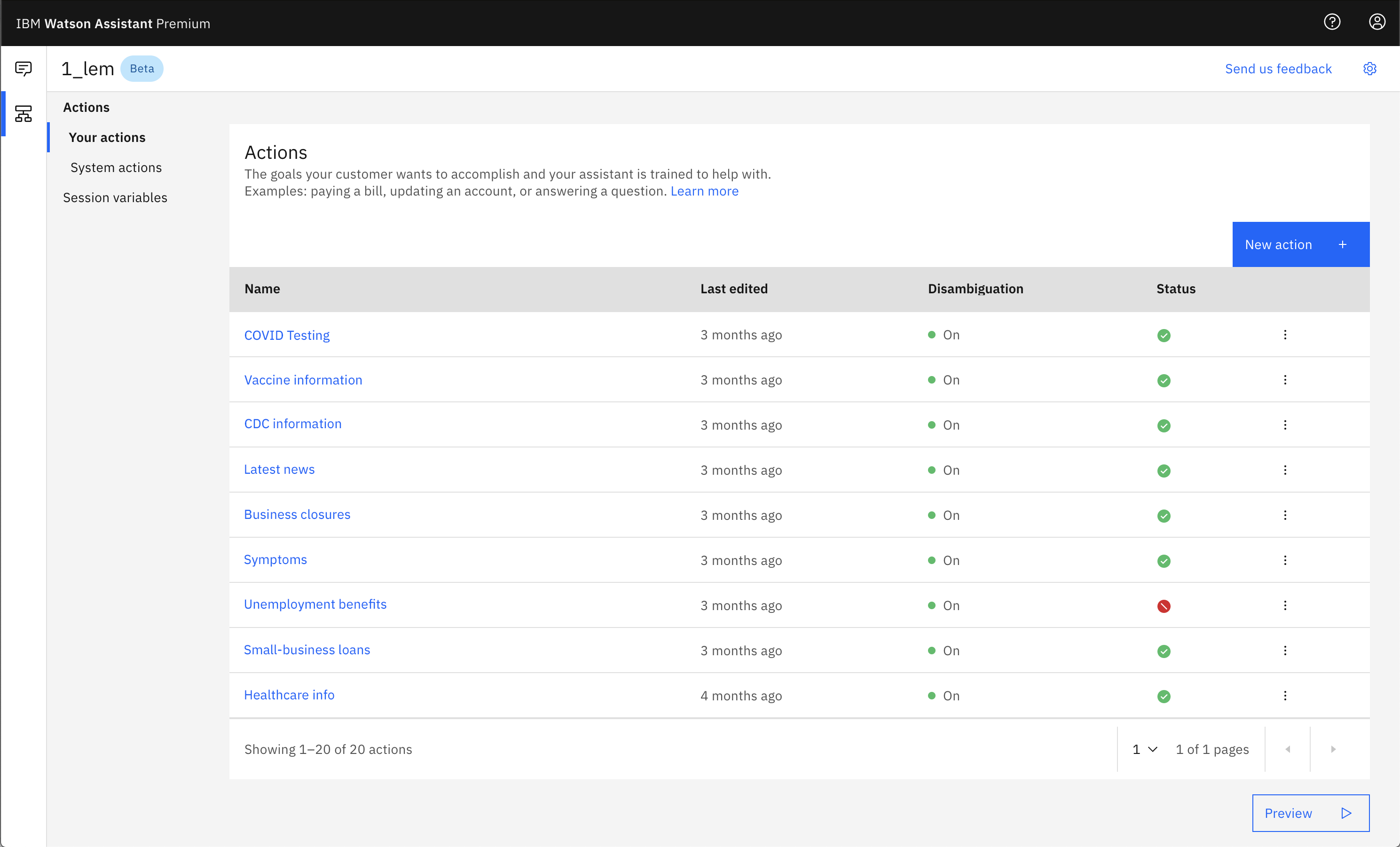Click the green check status icon for Symptoms
The width and height of the screenshot is (1400, 847).
1163,561
